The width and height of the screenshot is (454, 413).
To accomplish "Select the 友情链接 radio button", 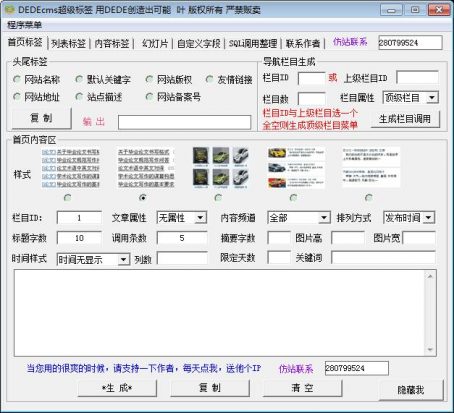I will pyautogui.click(x=229, y=79).
